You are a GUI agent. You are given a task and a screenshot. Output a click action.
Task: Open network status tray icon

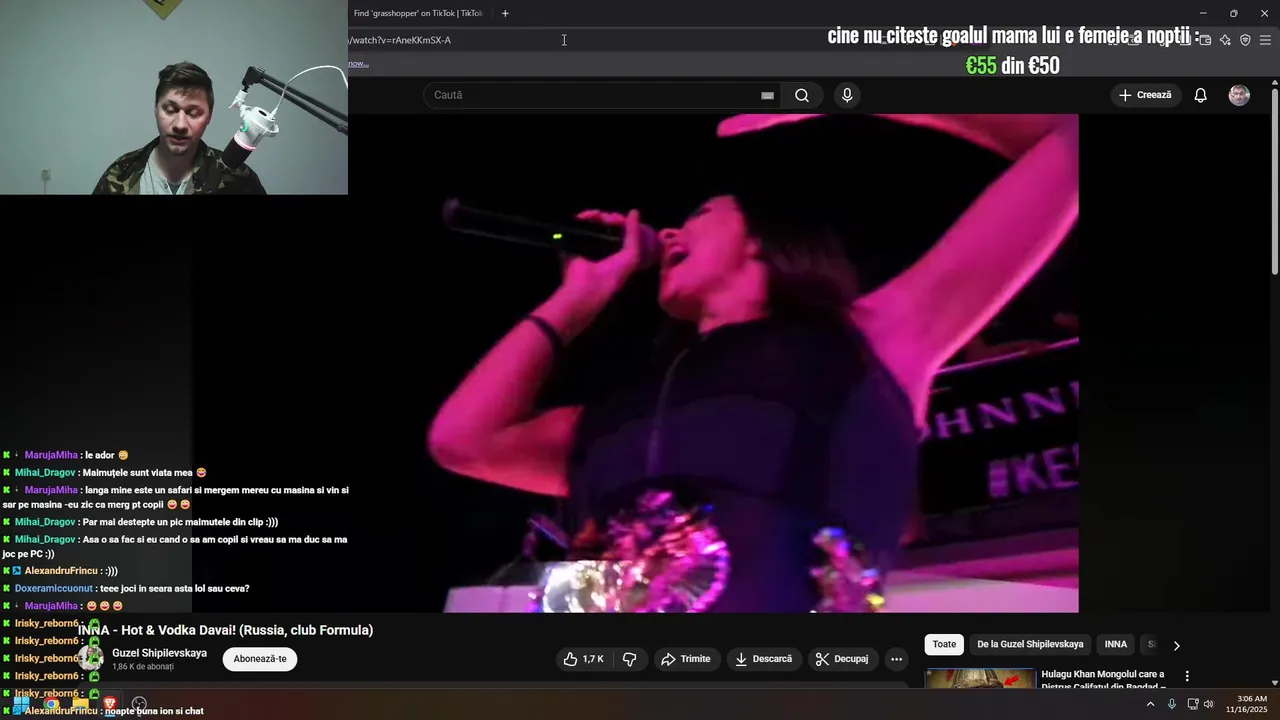pos(1192,704)
